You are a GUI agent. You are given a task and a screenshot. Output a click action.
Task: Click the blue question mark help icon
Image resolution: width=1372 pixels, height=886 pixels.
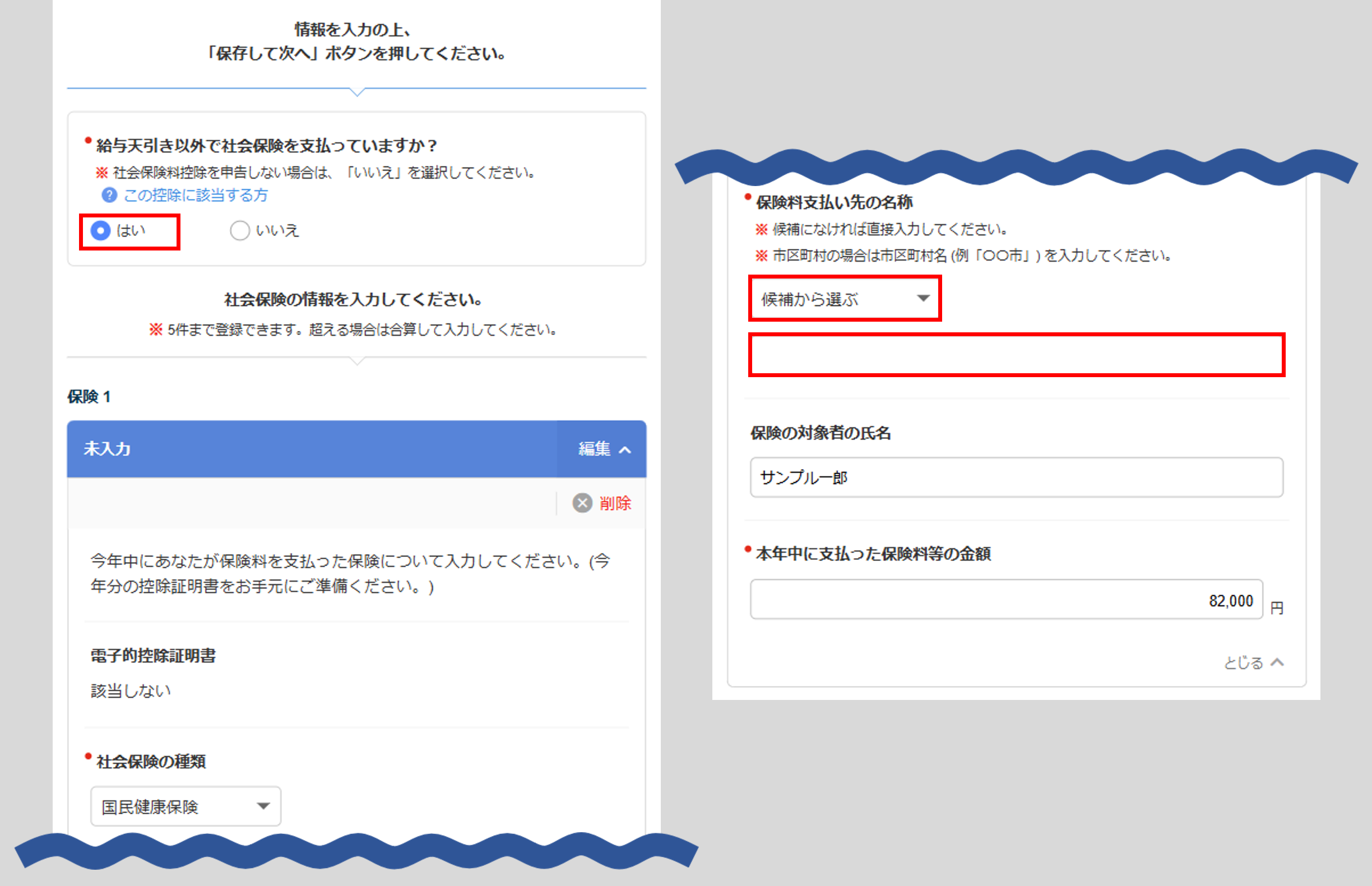coord(109,196)
